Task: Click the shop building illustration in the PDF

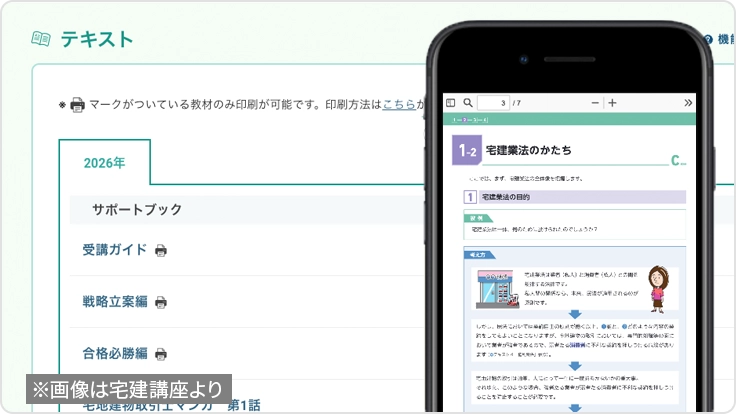Action: (498, 289)
